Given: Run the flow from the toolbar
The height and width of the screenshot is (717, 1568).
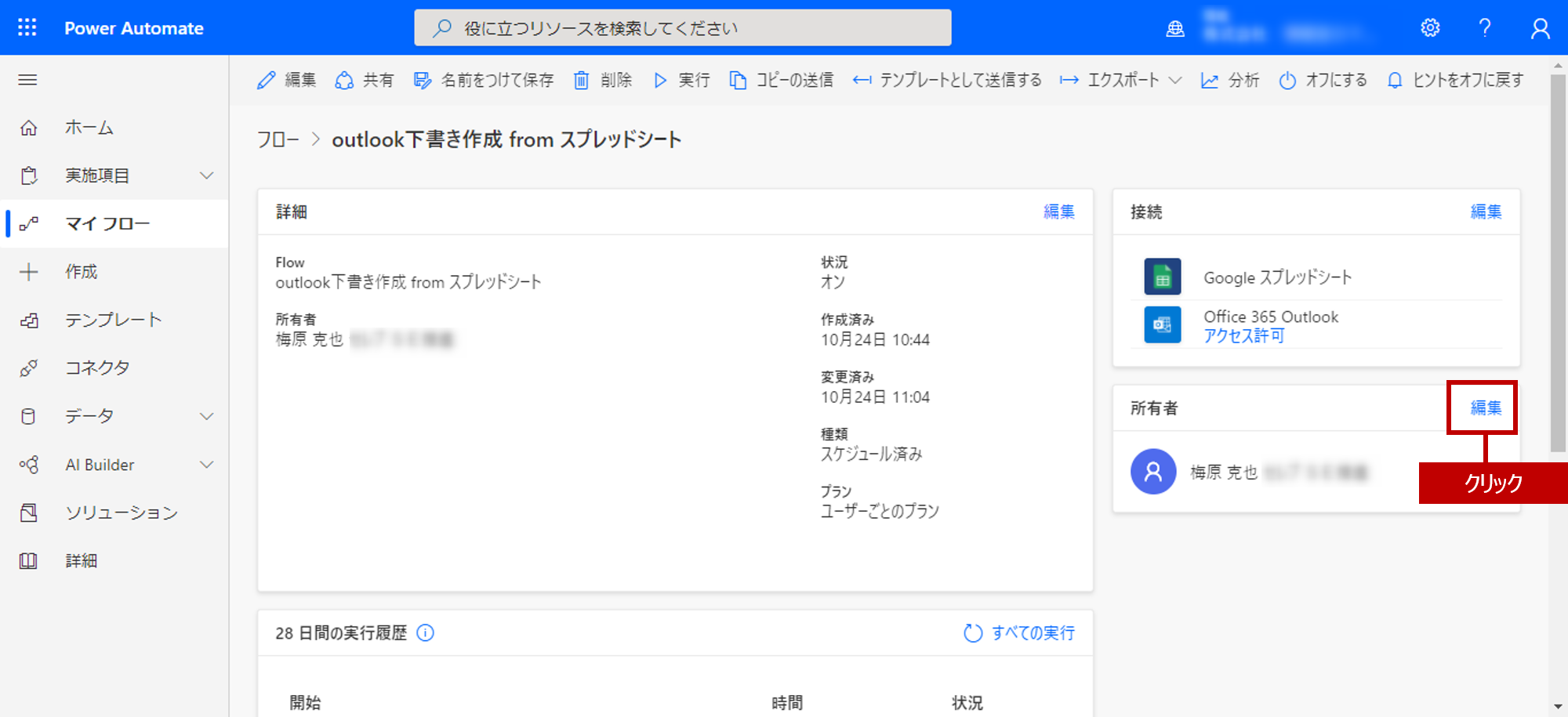Looking at the screenshot, I should click(x=681, y=79).
